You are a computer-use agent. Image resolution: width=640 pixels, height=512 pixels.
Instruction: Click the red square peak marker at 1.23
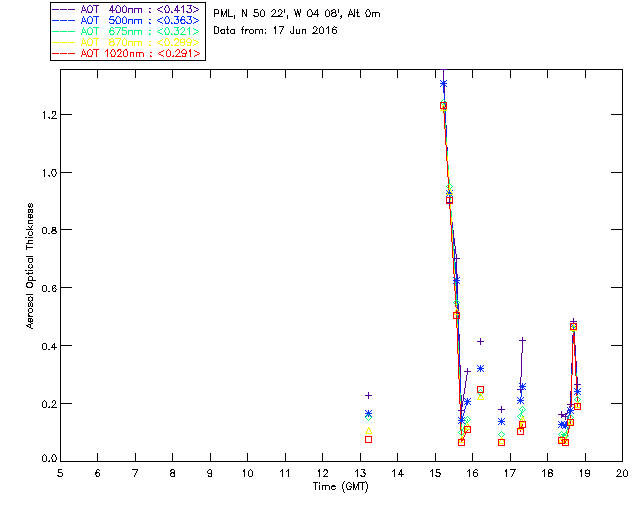[444, 106]
